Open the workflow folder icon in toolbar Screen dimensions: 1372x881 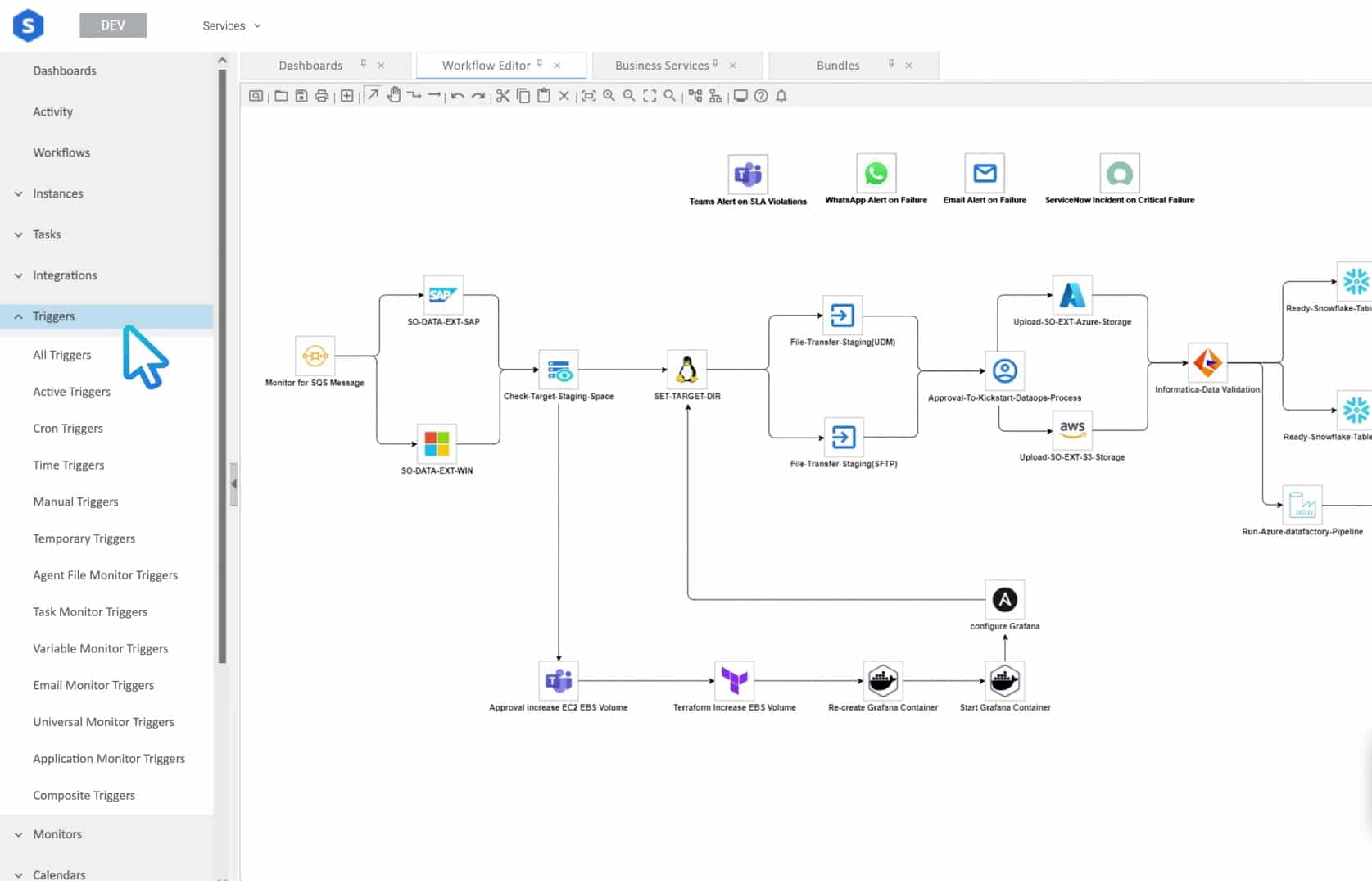coord(281,96)
